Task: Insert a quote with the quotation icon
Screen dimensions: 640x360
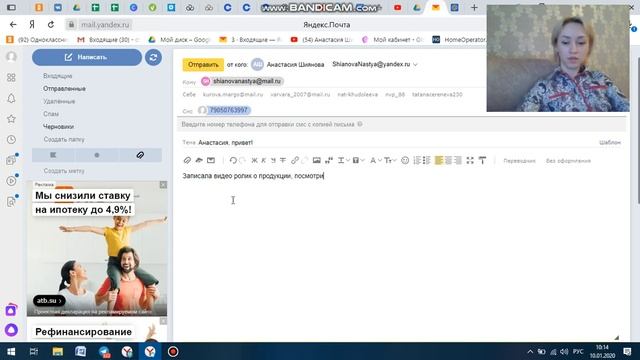Action: [x=329, y=160]
